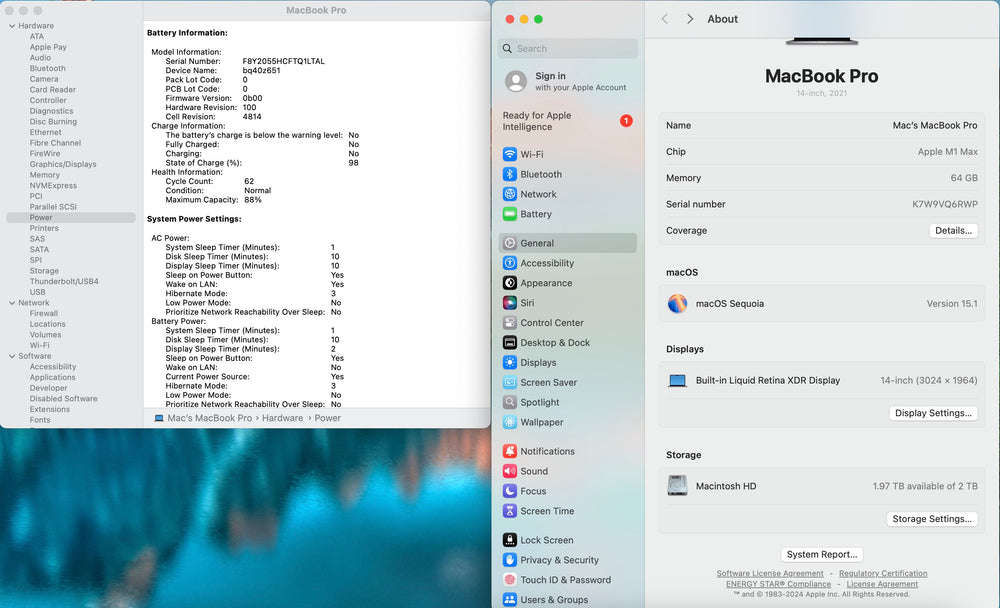The height and width of the screenshot is (608, 1000).
Task: Open the Software License Agreement link
Action: [770, 574]
